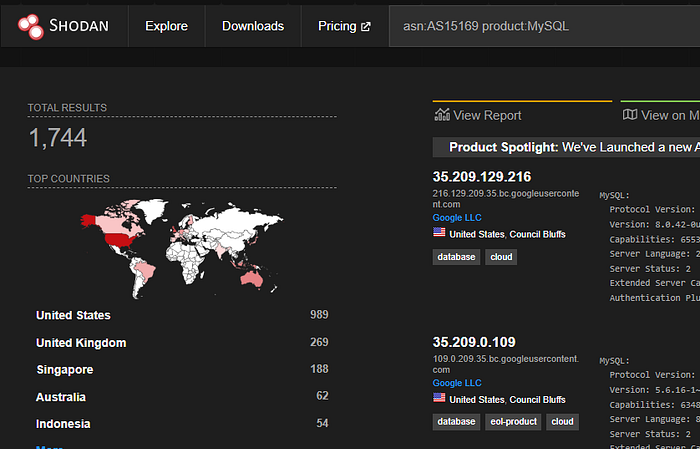Click the United Kingdom count 269
700x449 pixels.
click(319, 342)
